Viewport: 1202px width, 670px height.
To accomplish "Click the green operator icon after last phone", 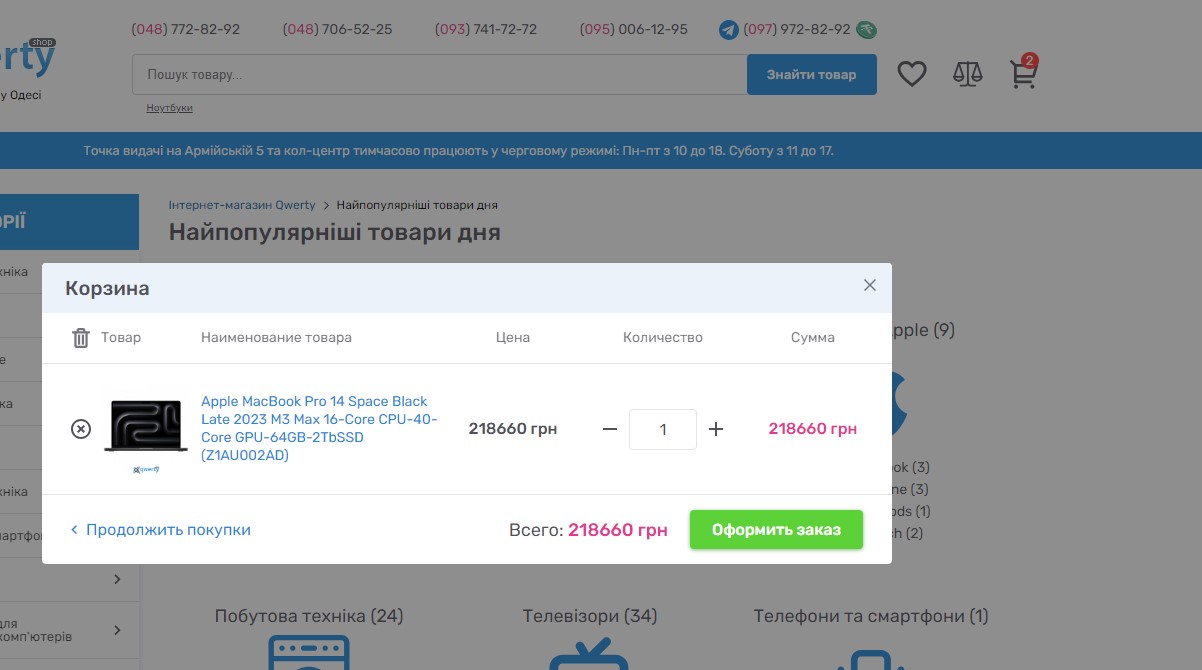I will coord(868,30).
